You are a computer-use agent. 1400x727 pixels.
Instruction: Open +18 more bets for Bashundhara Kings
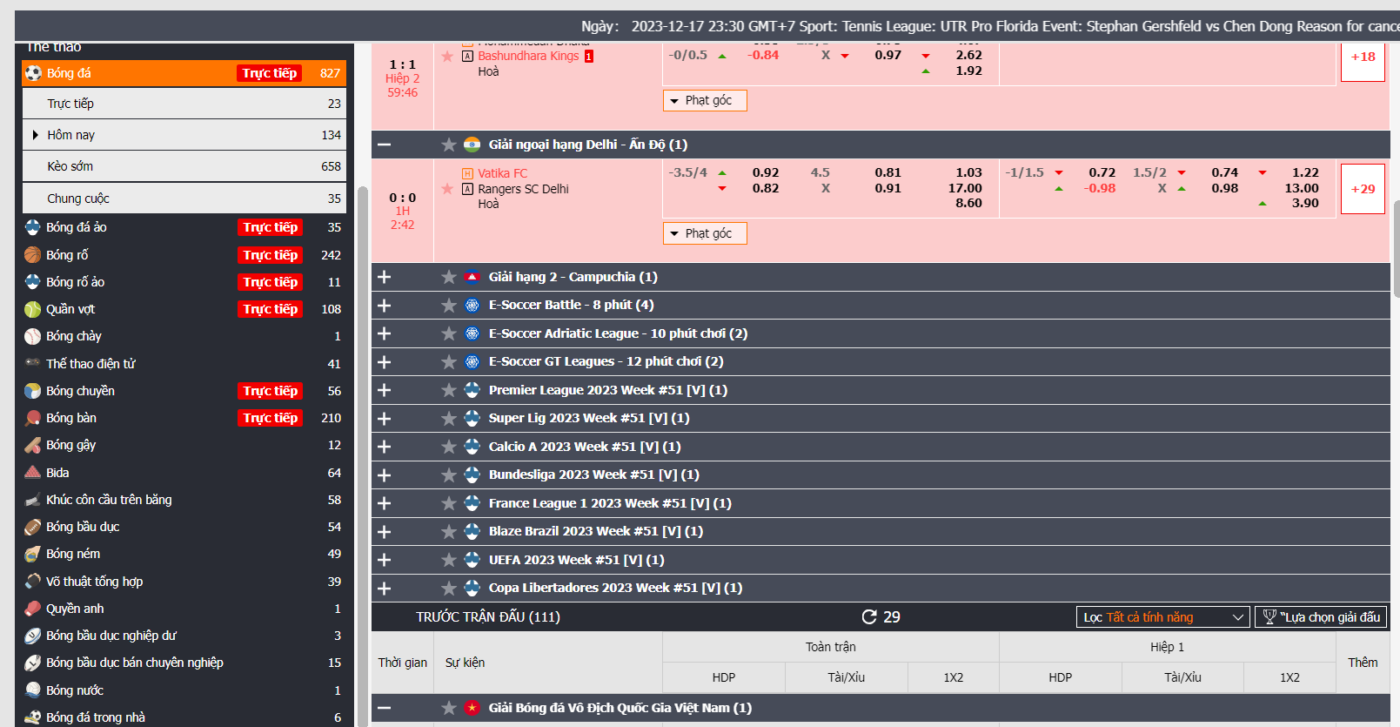[x=1362, y=57]
